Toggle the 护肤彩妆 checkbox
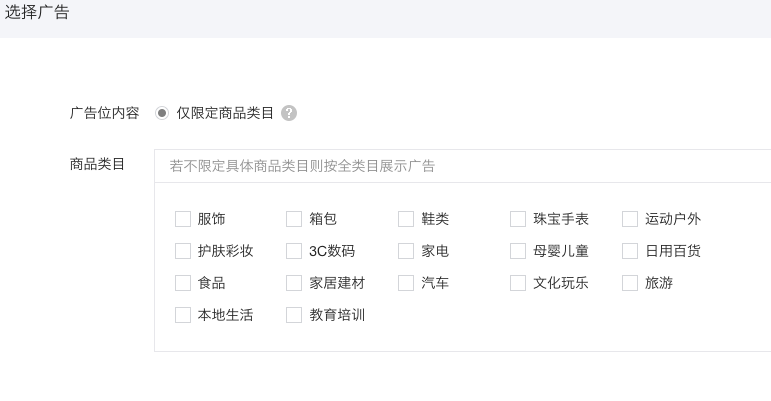Viewport: 771px width, 401px height. [183, 251]
